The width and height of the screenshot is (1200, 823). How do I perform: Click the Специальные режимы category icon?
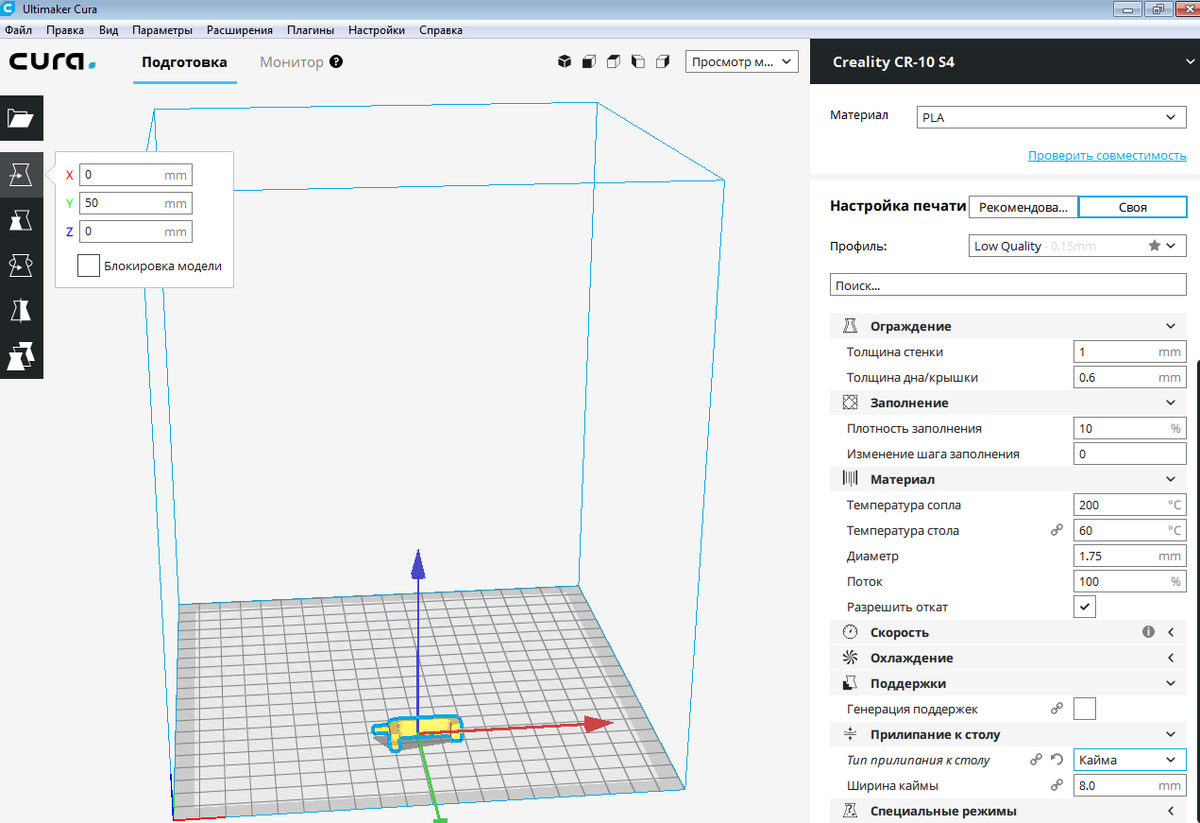850,811
